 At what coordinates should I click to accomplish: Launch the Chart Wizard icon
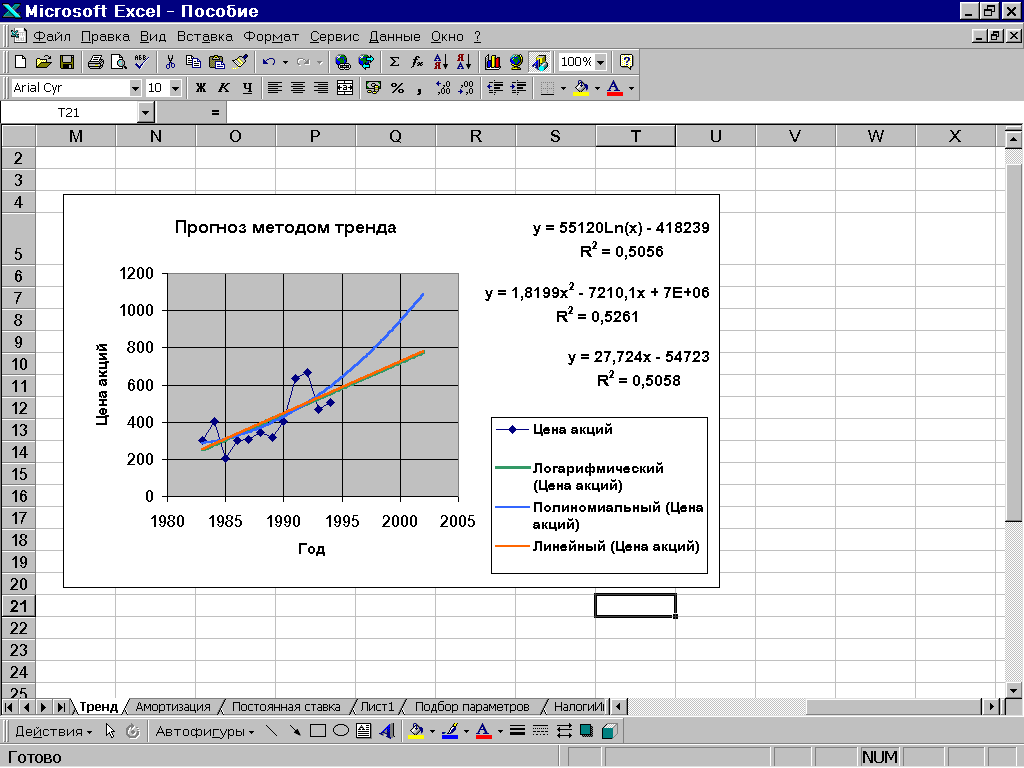[x=492, y=62]
